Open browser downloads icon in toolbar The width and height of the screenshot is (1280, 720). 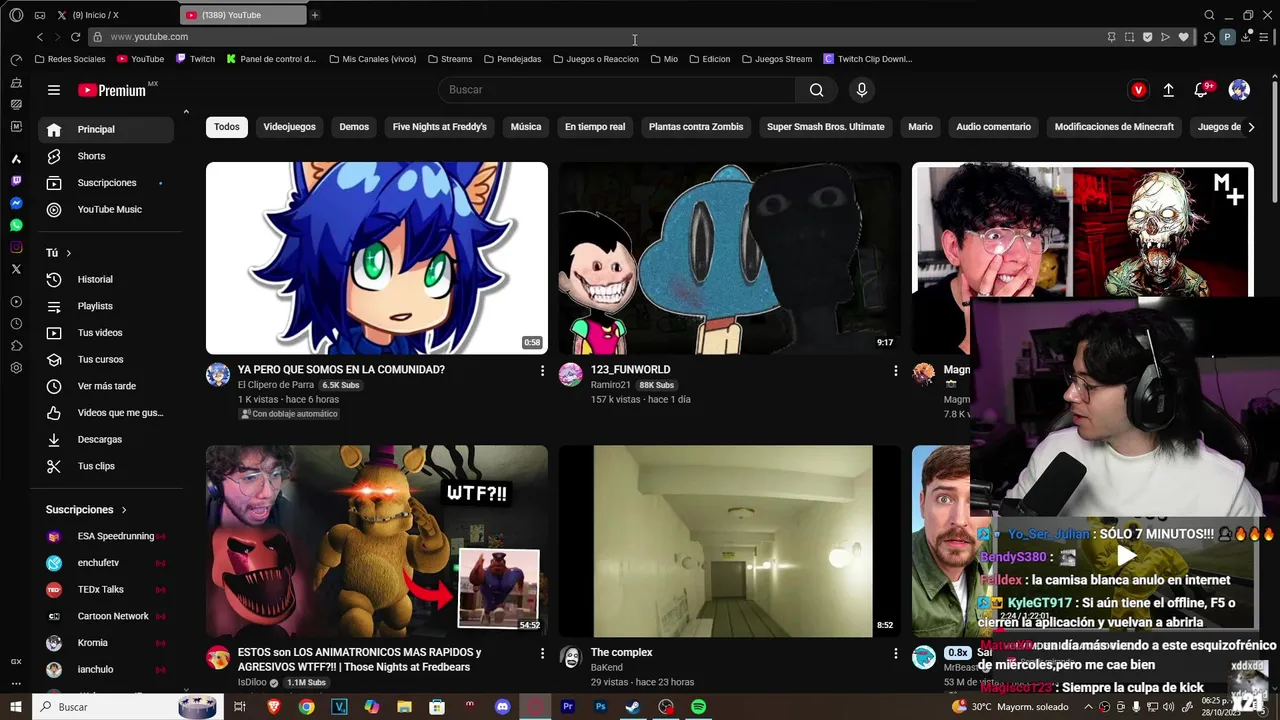pos(1245,37)
